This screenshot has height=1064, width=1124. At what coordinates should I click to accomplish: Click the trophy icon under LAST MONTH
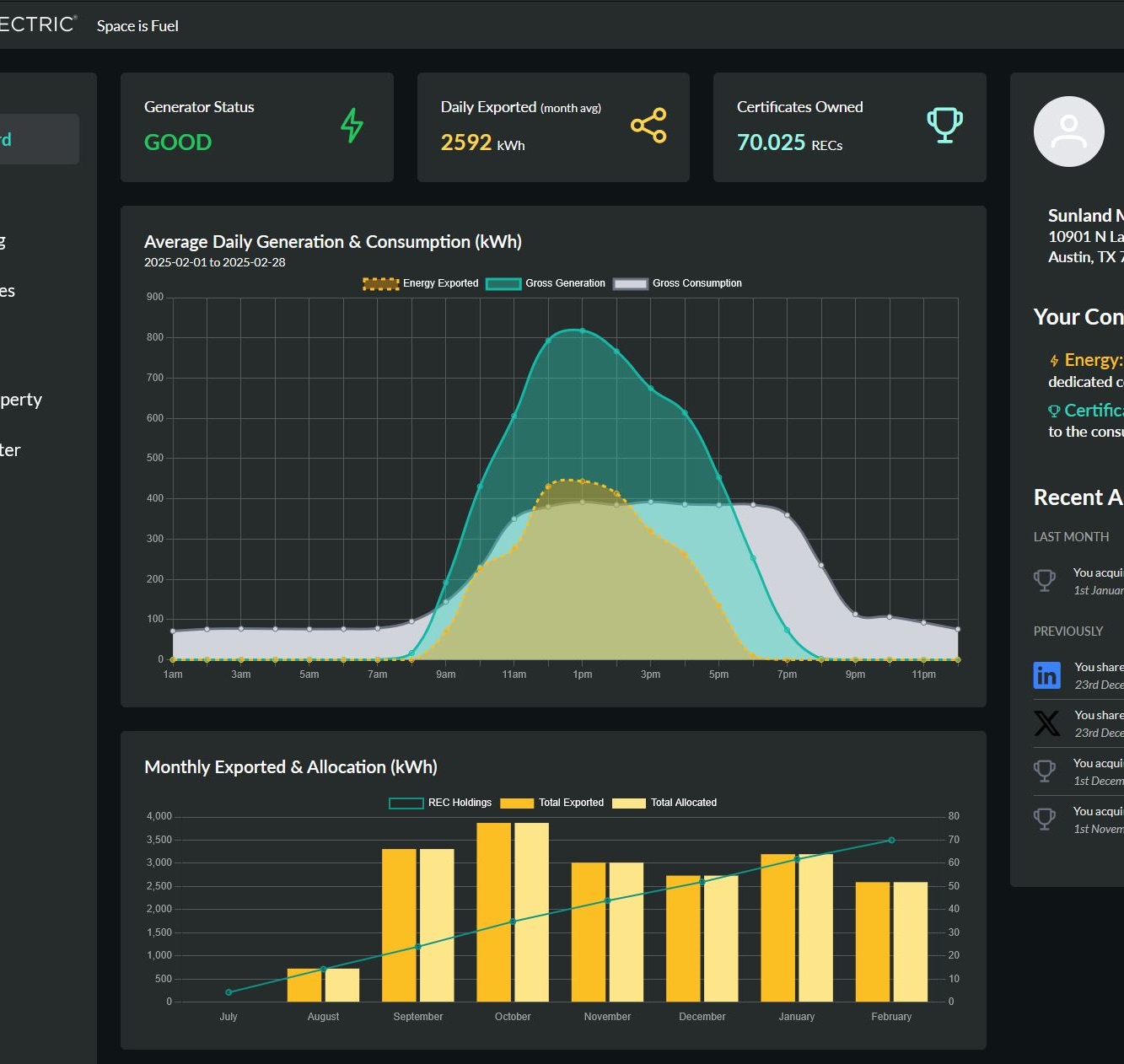point(1045,581)
